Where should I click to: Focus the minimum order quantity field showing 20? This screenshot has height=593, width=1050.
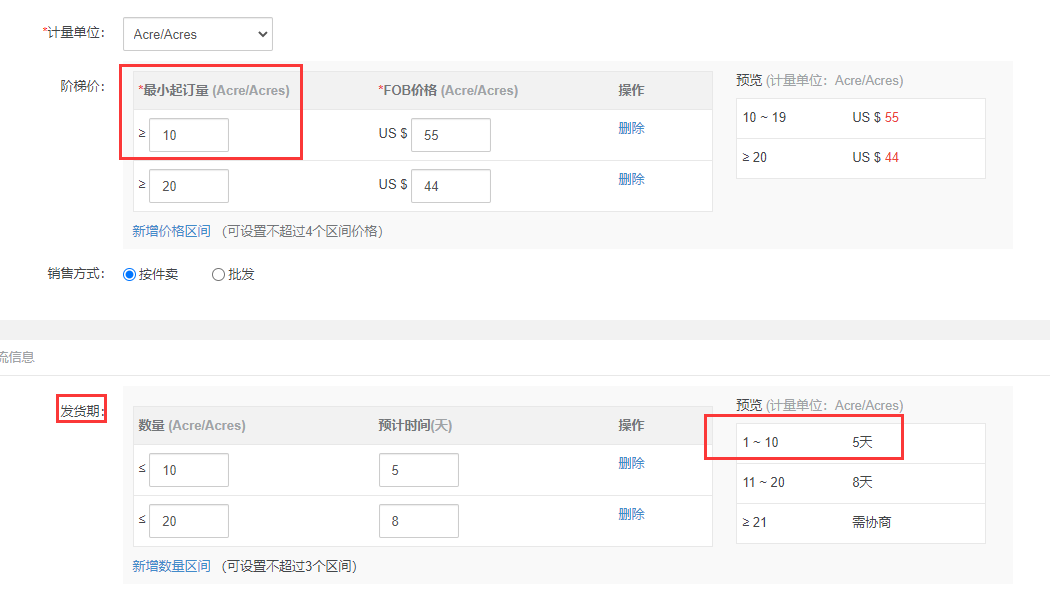point(188,186)
